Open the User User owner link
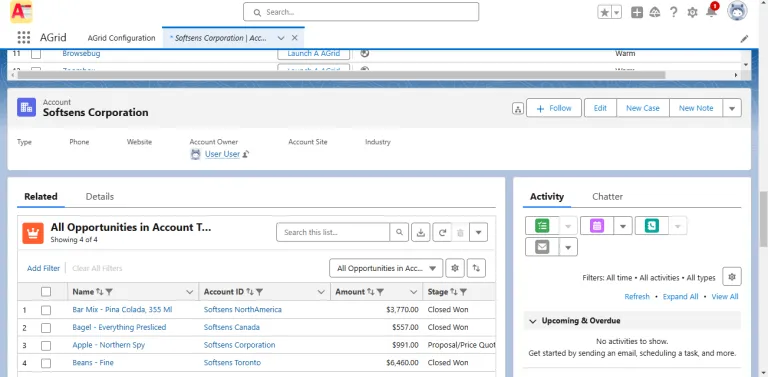This screenshot has width=768, height=377. pyautogui.click(x=222, y=154)
